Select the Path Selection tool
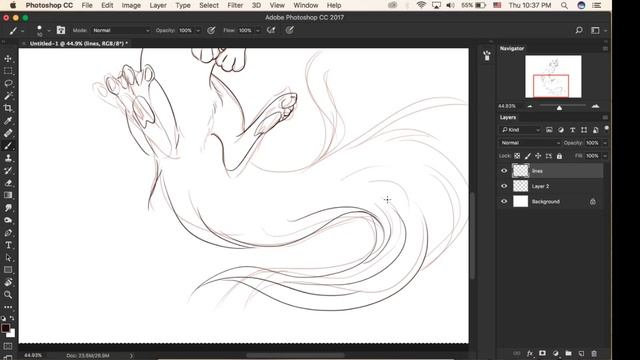 click(x=8, y=258)
